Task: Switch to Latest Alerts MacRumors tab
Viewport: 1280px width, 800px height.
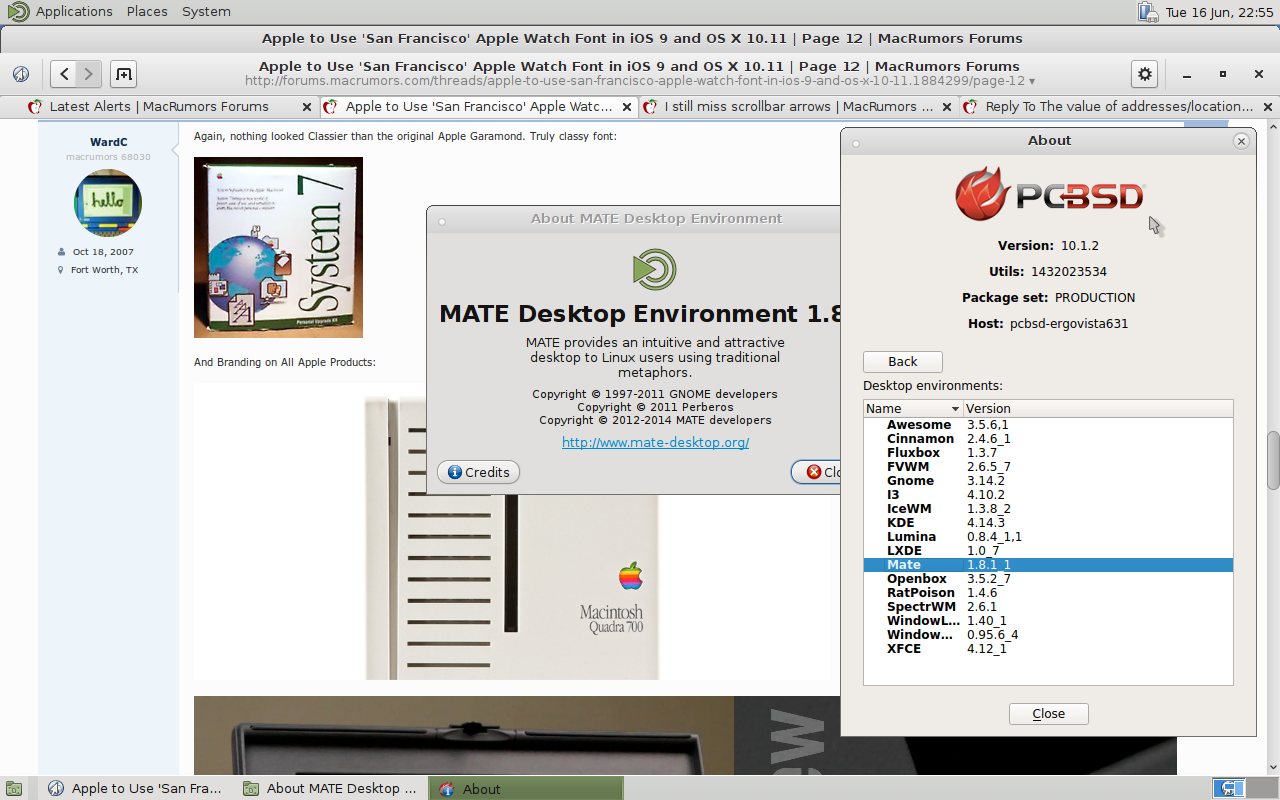Action: coord(159,106)
